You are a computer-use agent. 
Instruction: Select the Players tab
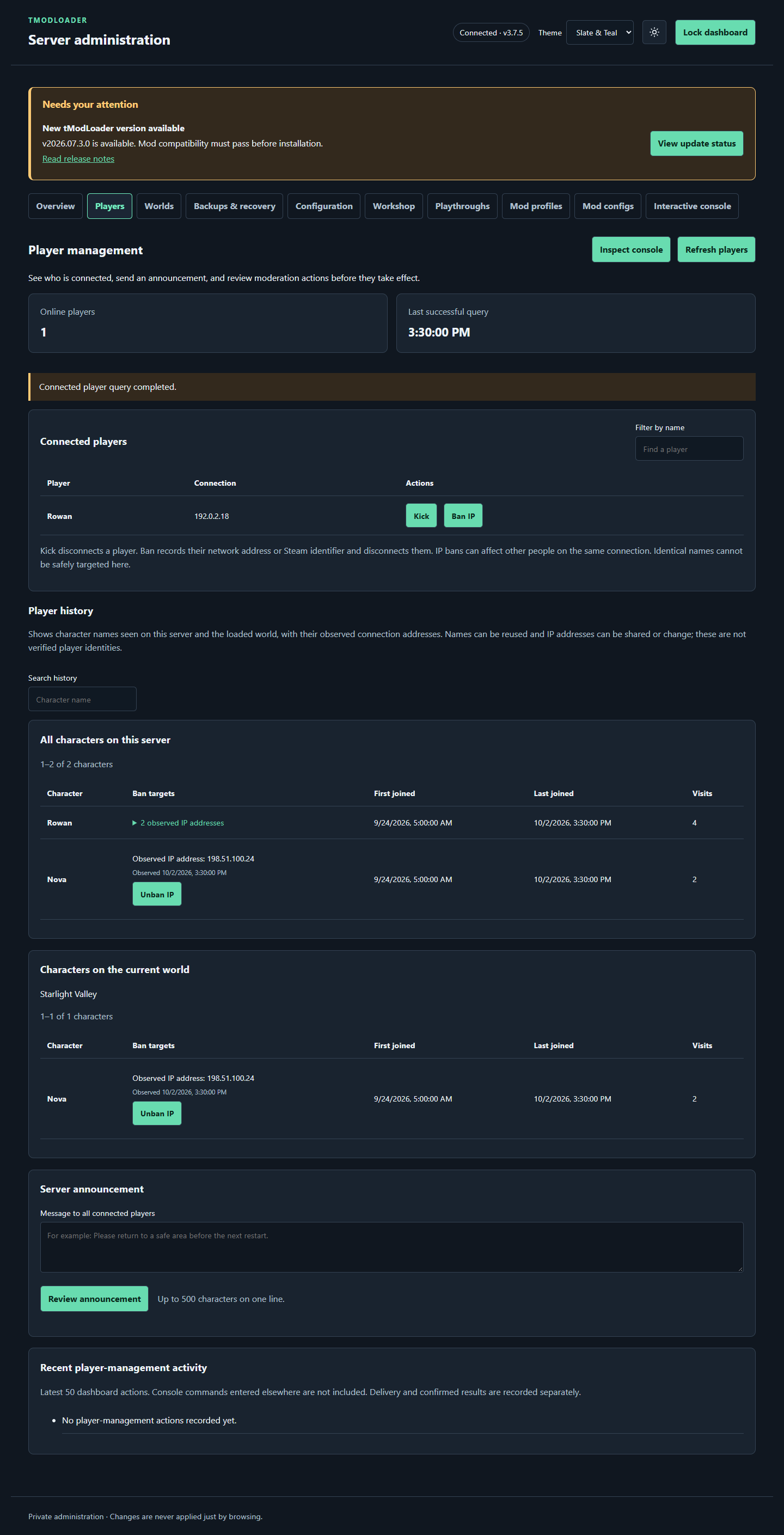pos(109,206)
